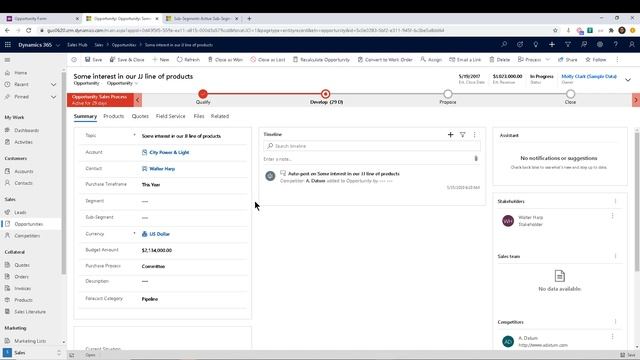The width and height of the screenshot is (640, 360).
Task: Click Share in the command bar
Action: pyautogui.click(x=567, y=60)
